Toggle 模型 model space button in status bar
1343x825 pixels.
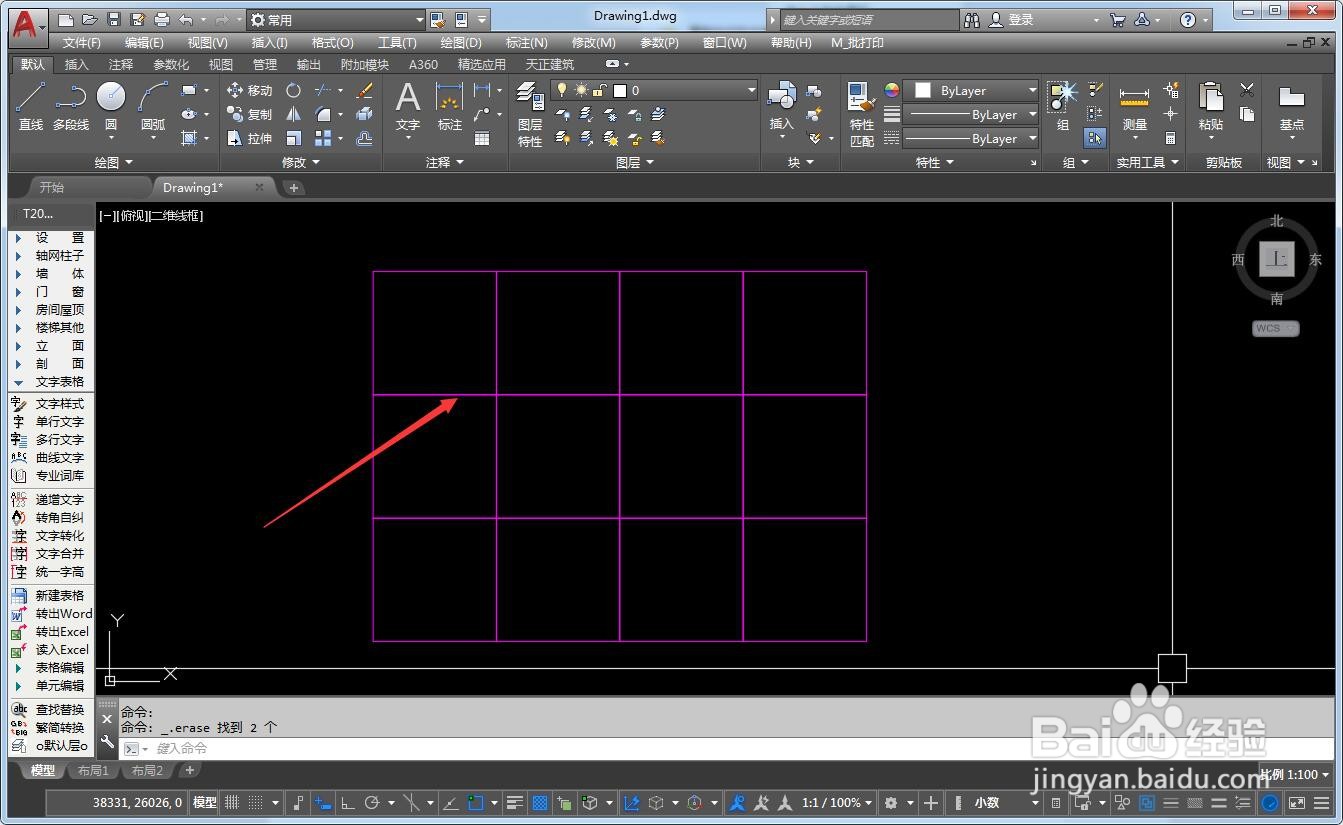click(x=205, y=802)
